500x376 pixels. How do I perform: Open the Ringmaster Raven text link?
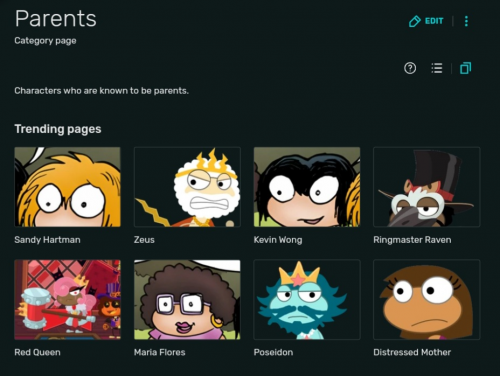pyautogui.click(x=412, y=240)
